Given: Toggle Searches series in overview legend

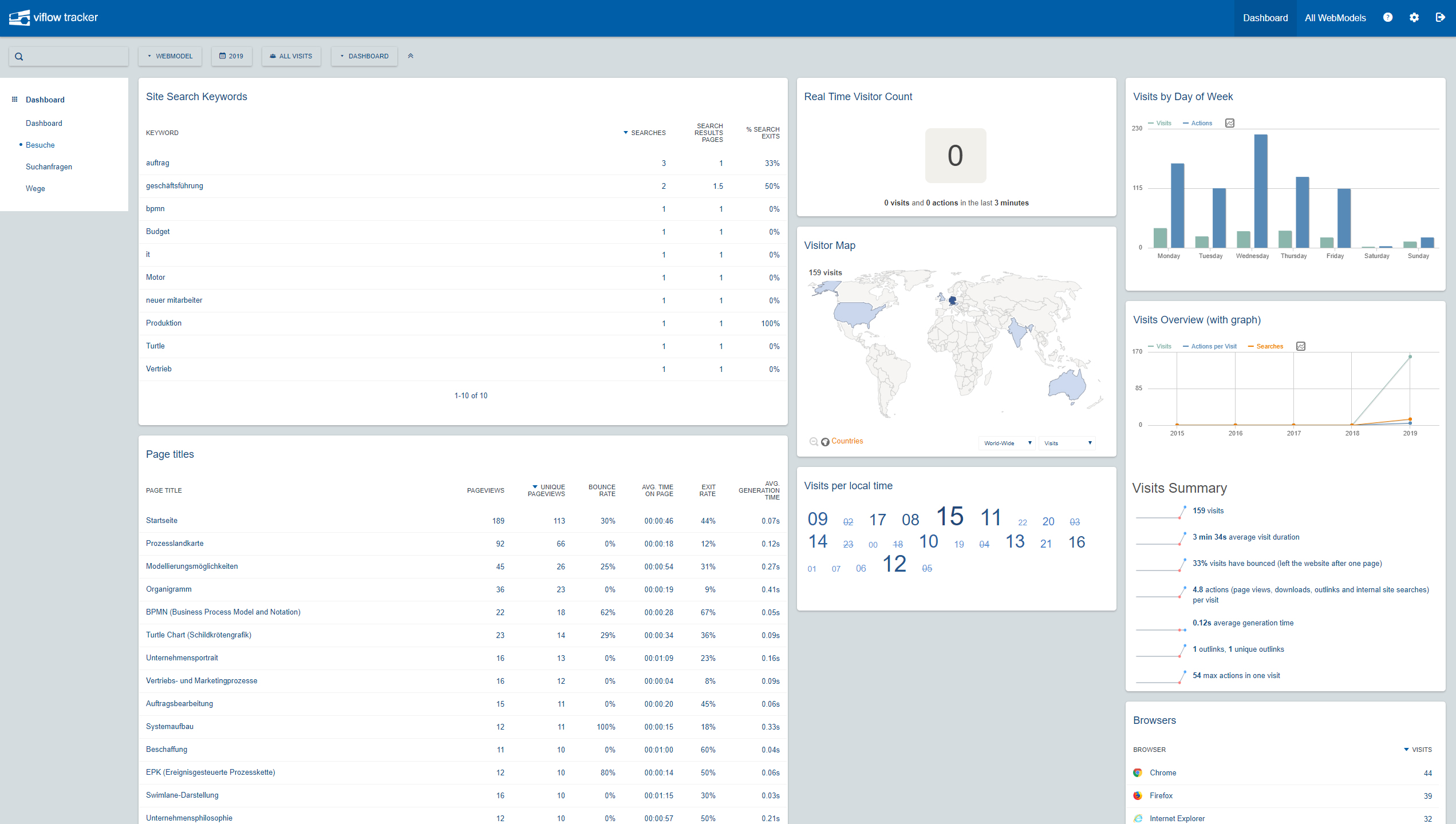Looking at the screenshot, I should coord(1265,346).
